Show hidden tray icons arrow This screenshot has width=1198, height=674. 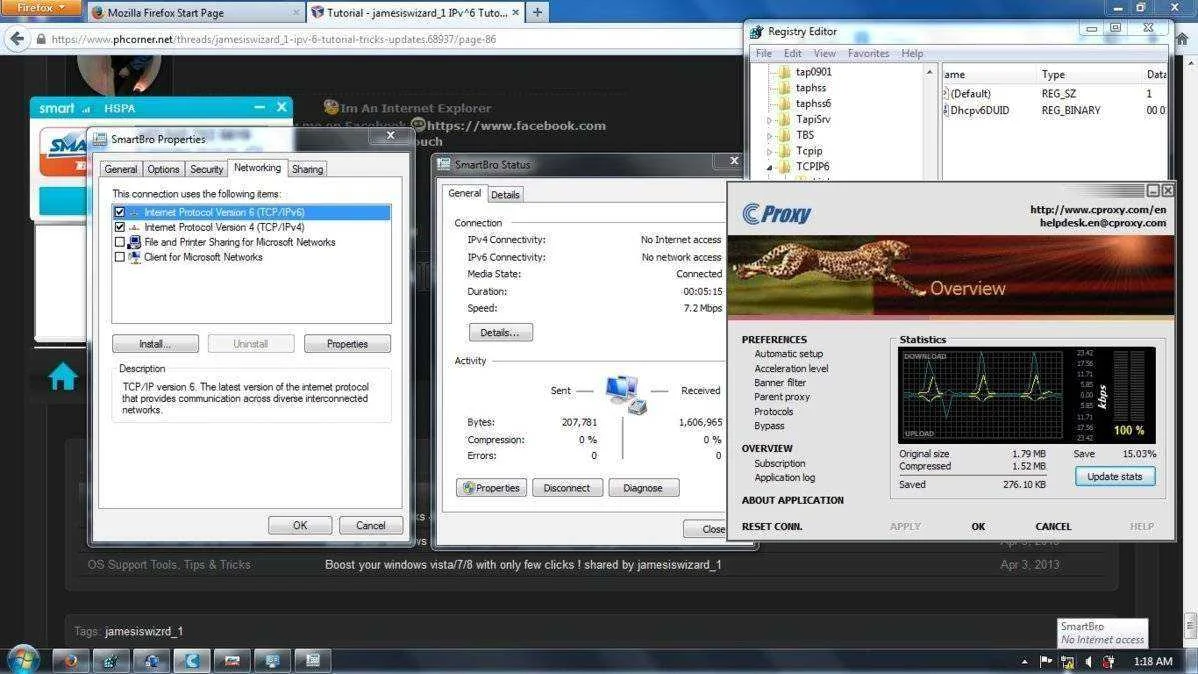[1024, 662]
